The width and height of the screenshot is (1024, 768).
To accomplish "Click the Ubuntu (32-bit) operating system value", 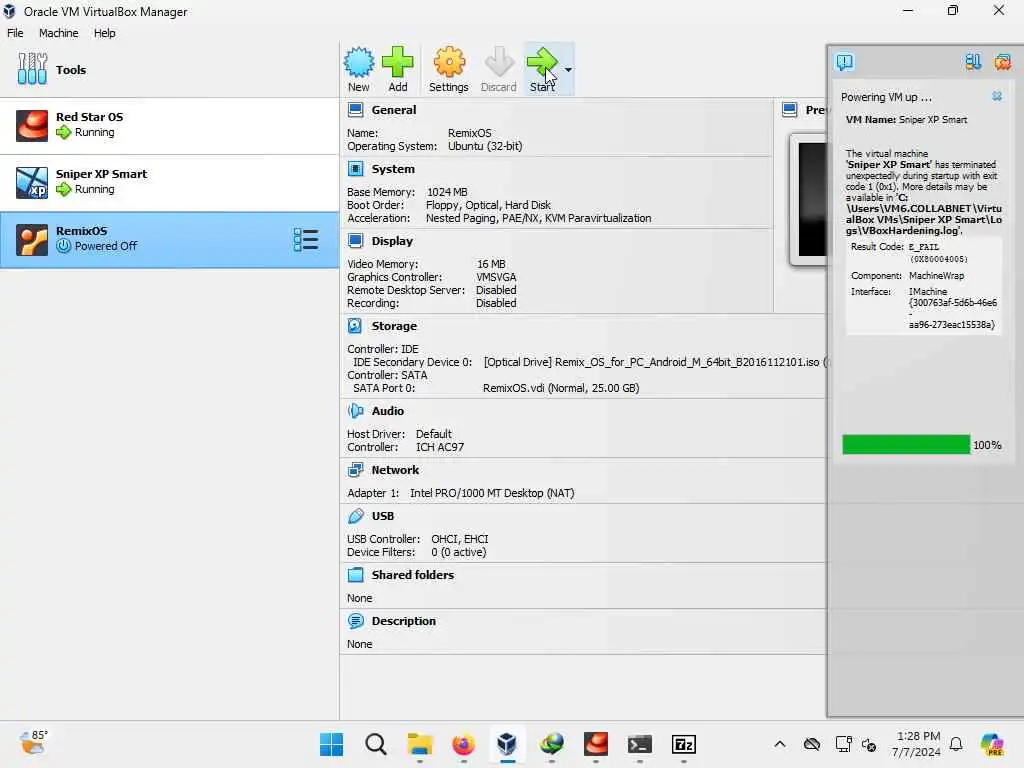I will (x=485, y=146).
